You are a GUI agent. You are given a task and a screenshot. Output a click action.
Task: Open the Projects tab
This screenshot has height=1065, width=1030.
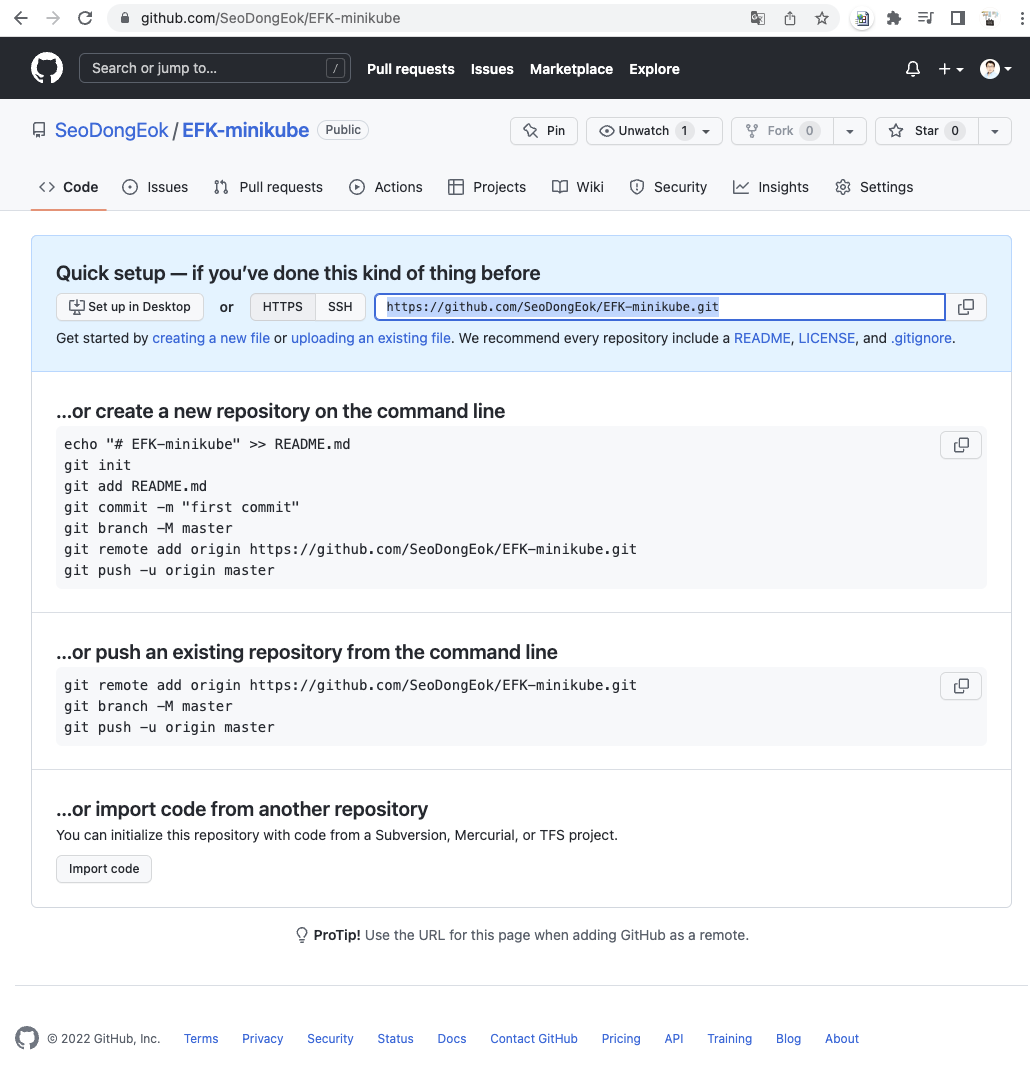tap(487, 187)
